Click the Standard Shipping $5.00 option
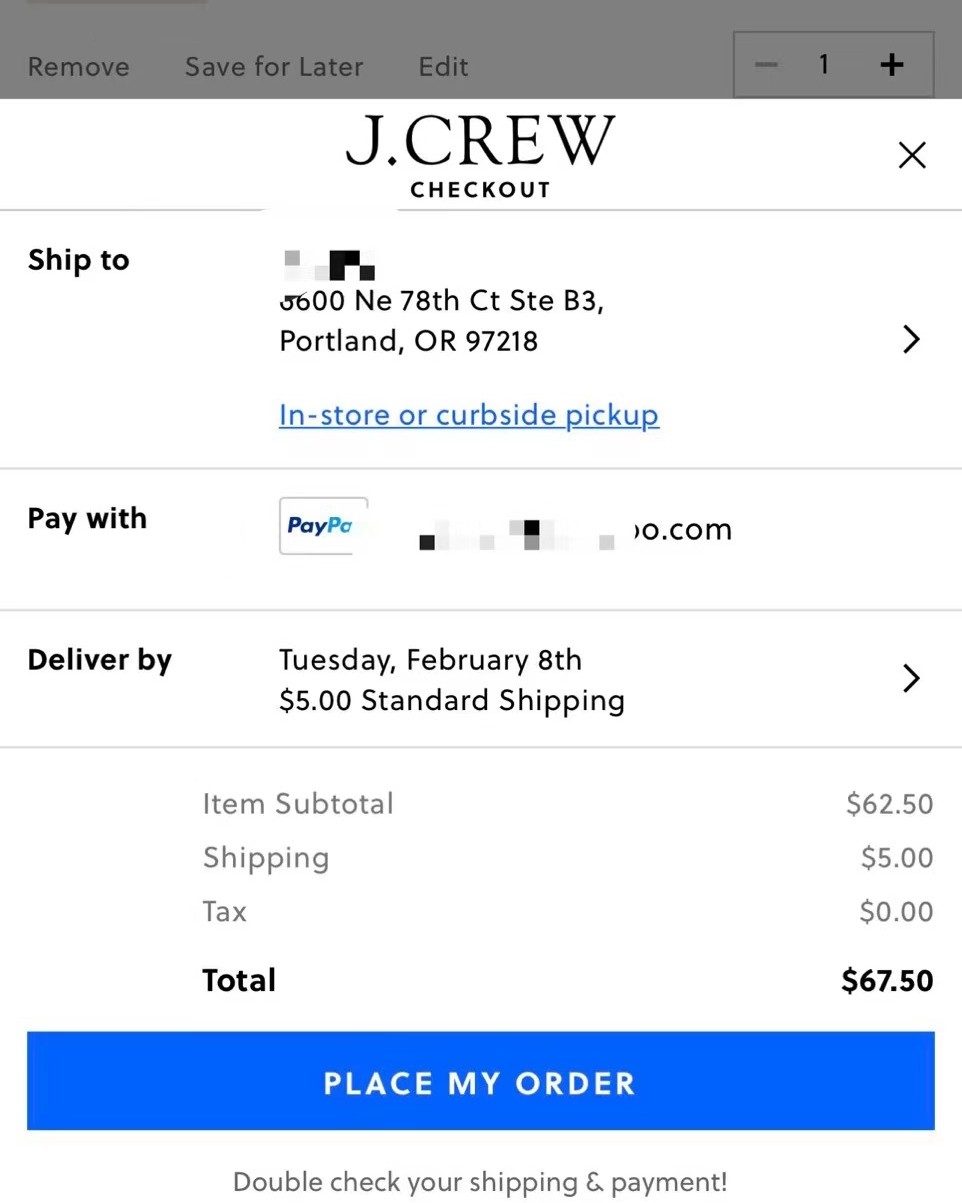The height and width of the screenshot is (1203, 962). (451, 700)
